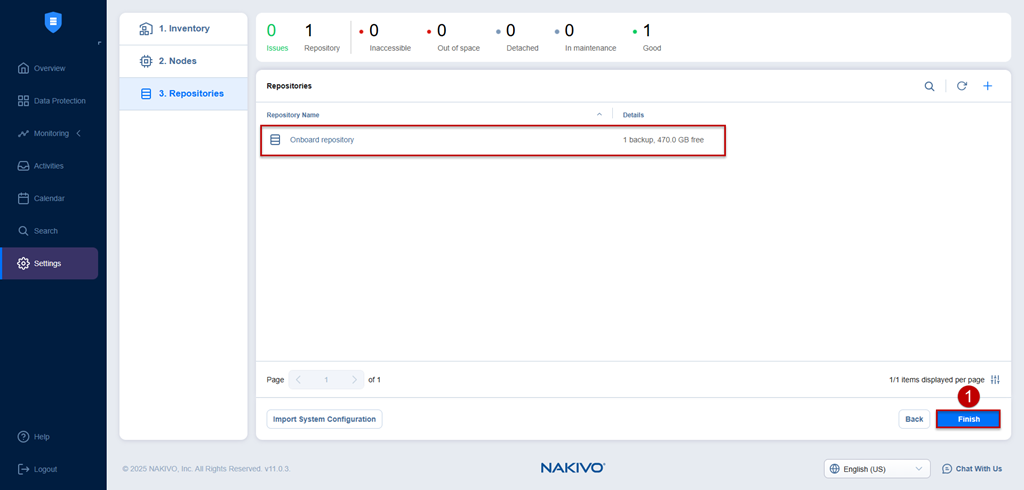Open the English (US) language dropdown
Viewport: 1024px width, 490px height.
pyautogui.click(x=877, y=469)
